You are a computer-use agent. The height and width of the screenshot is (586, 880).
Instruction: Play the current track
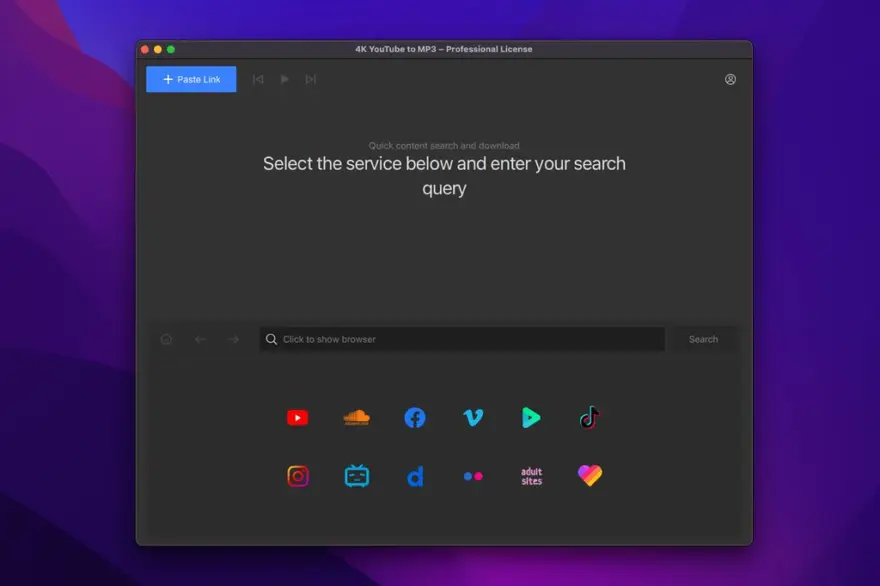pyautogui.click(x=285, y=79)
